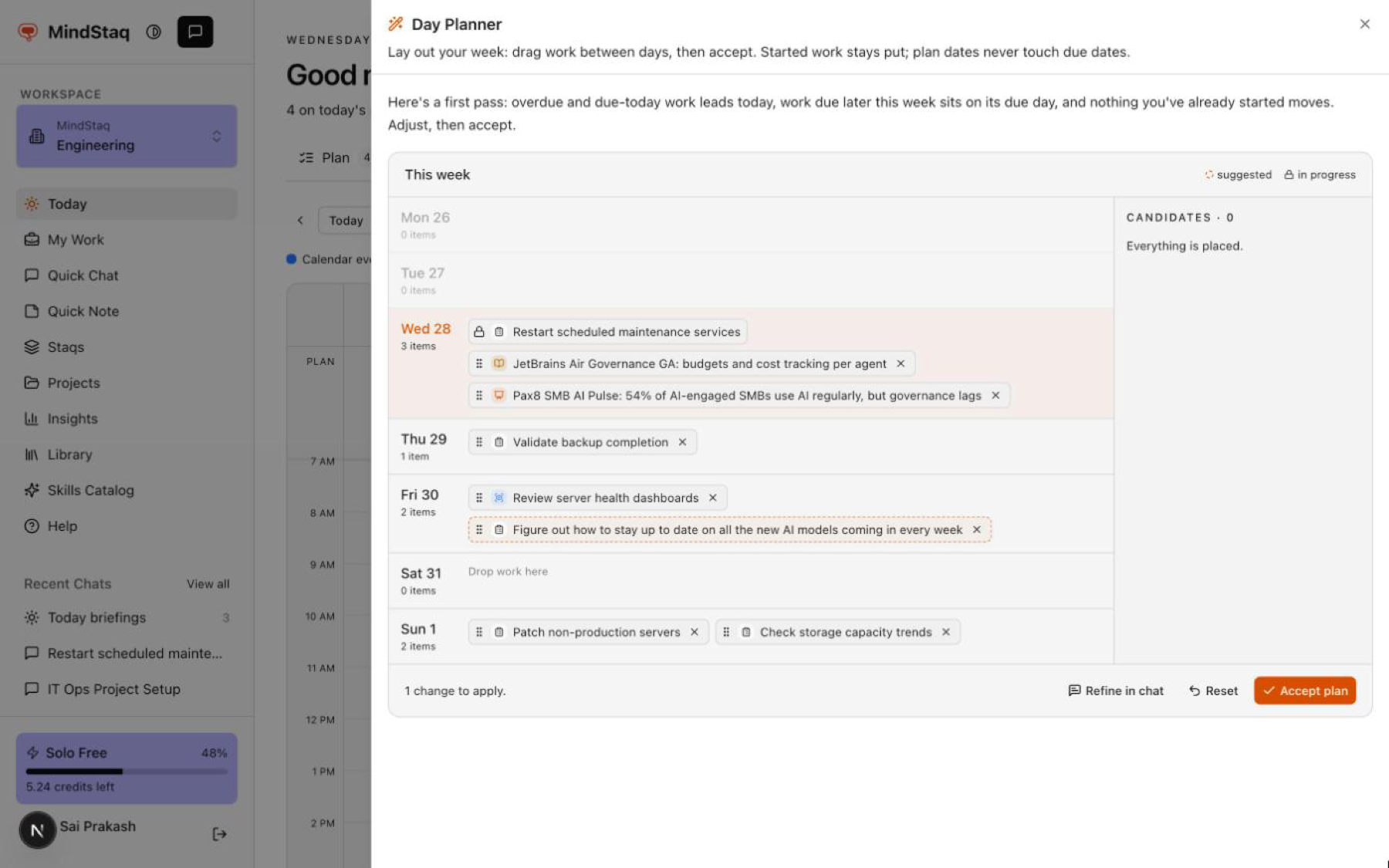Open Quick Chat from sidebar
1389x868 pixels.
point(127,275)
